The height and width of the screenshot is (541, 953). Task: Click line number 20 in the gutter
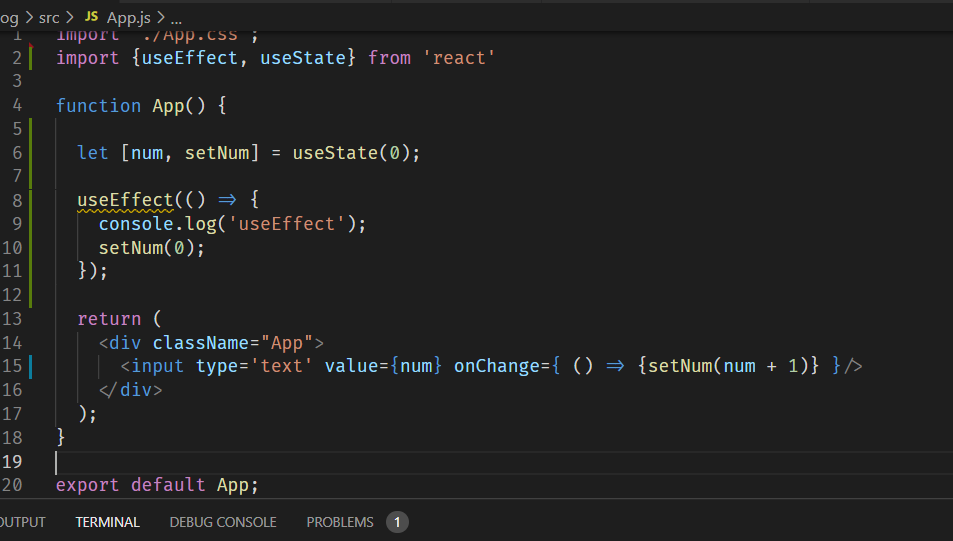pyautogui.click(x=12, y=485)
